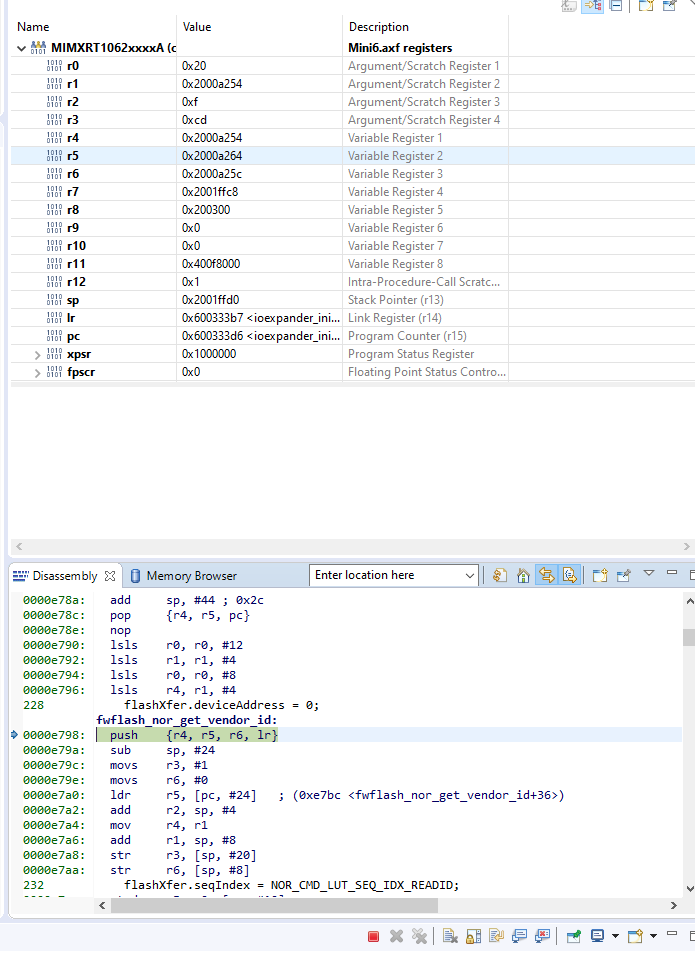Click the r8 value 0x200300
The image size is (695, 953).
point(206,210)
